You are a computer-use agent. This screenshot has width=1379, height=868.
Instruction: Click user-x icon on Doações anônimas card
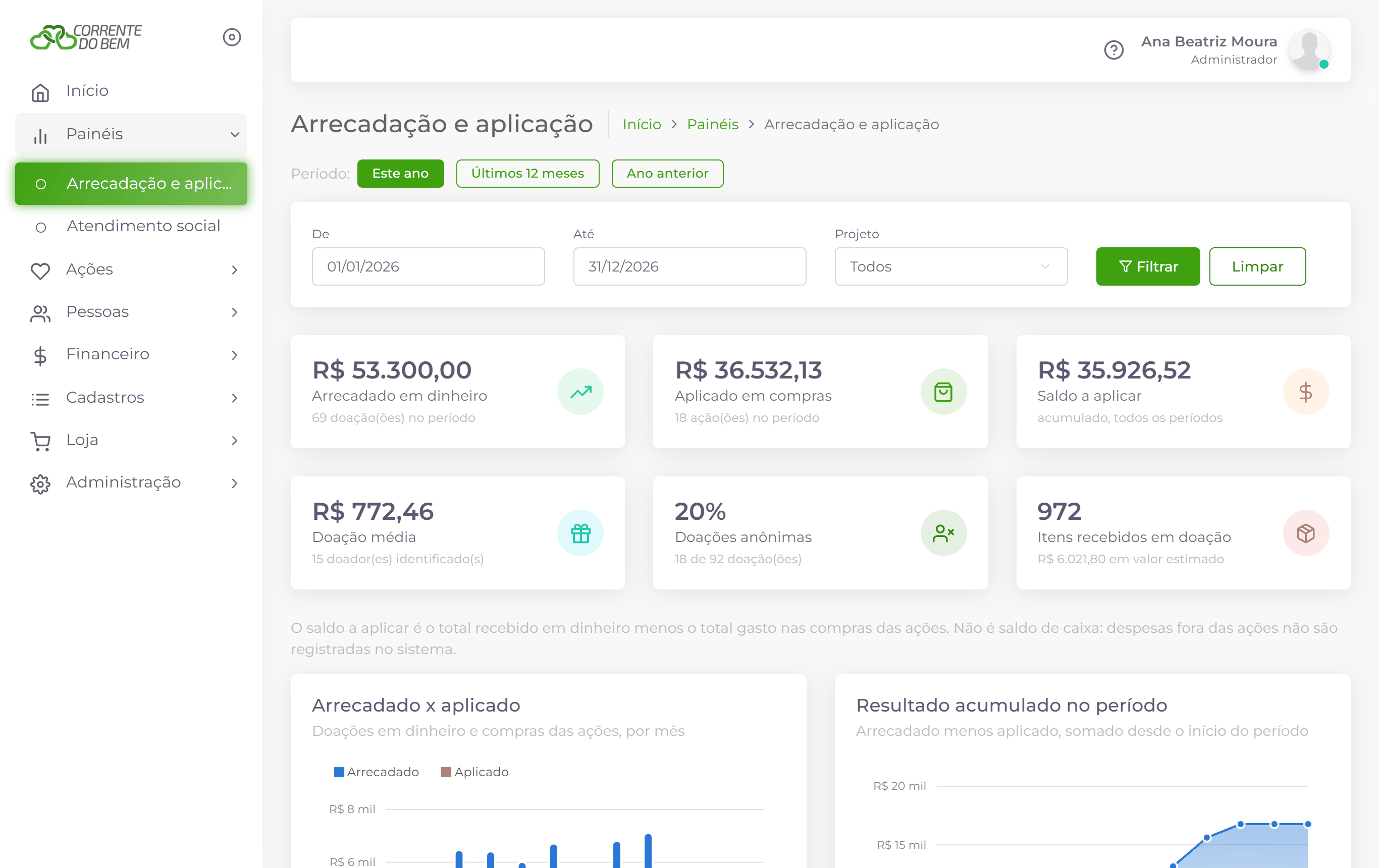943,533
